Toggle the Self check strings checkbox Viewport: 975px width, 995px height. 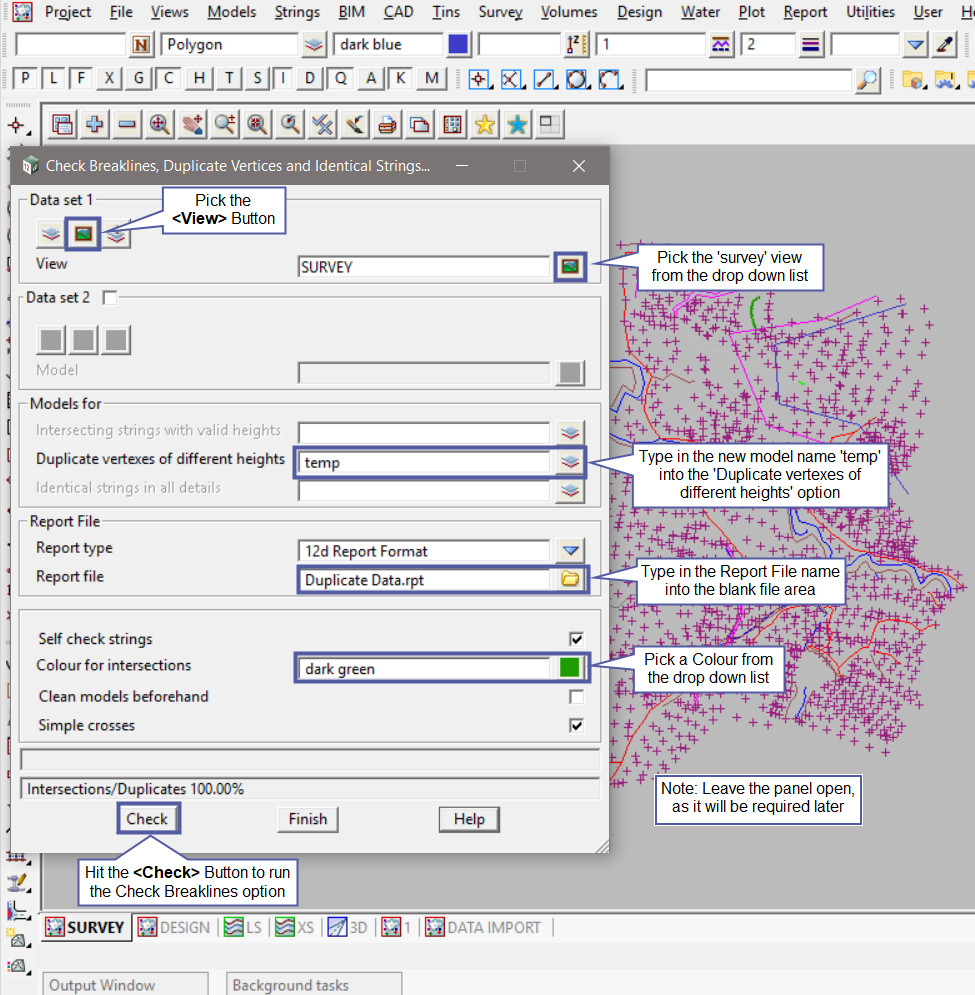[576, 638]
